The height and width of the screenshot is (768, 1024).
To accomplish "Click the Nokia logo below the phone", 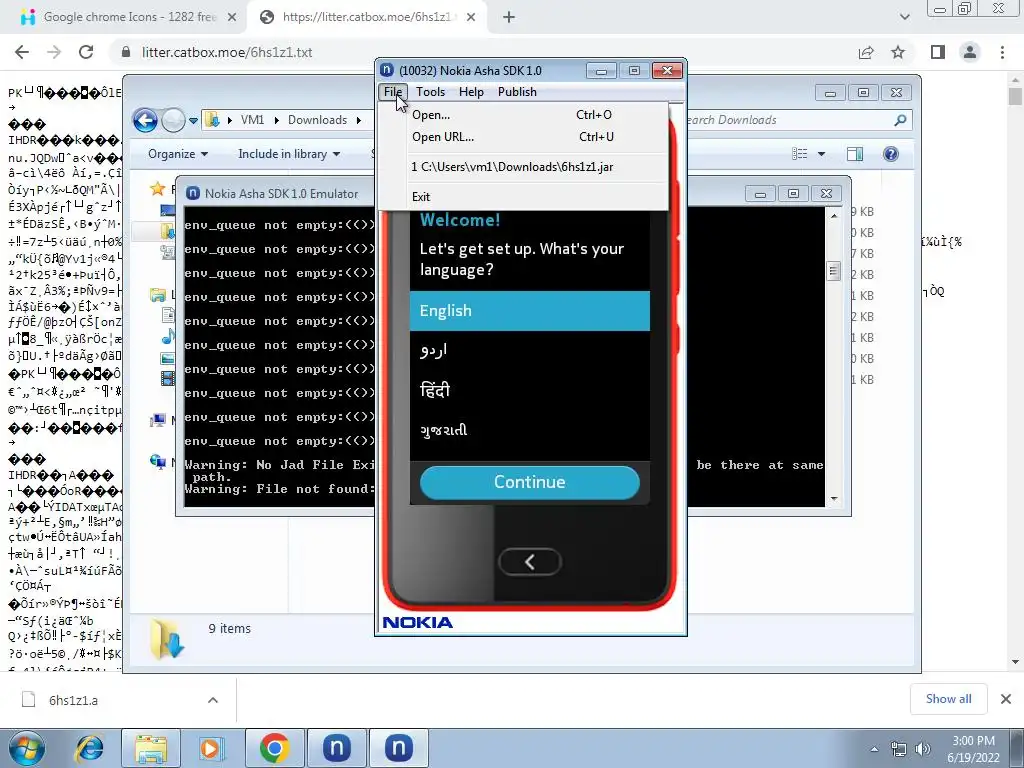I will click(418, 622).
